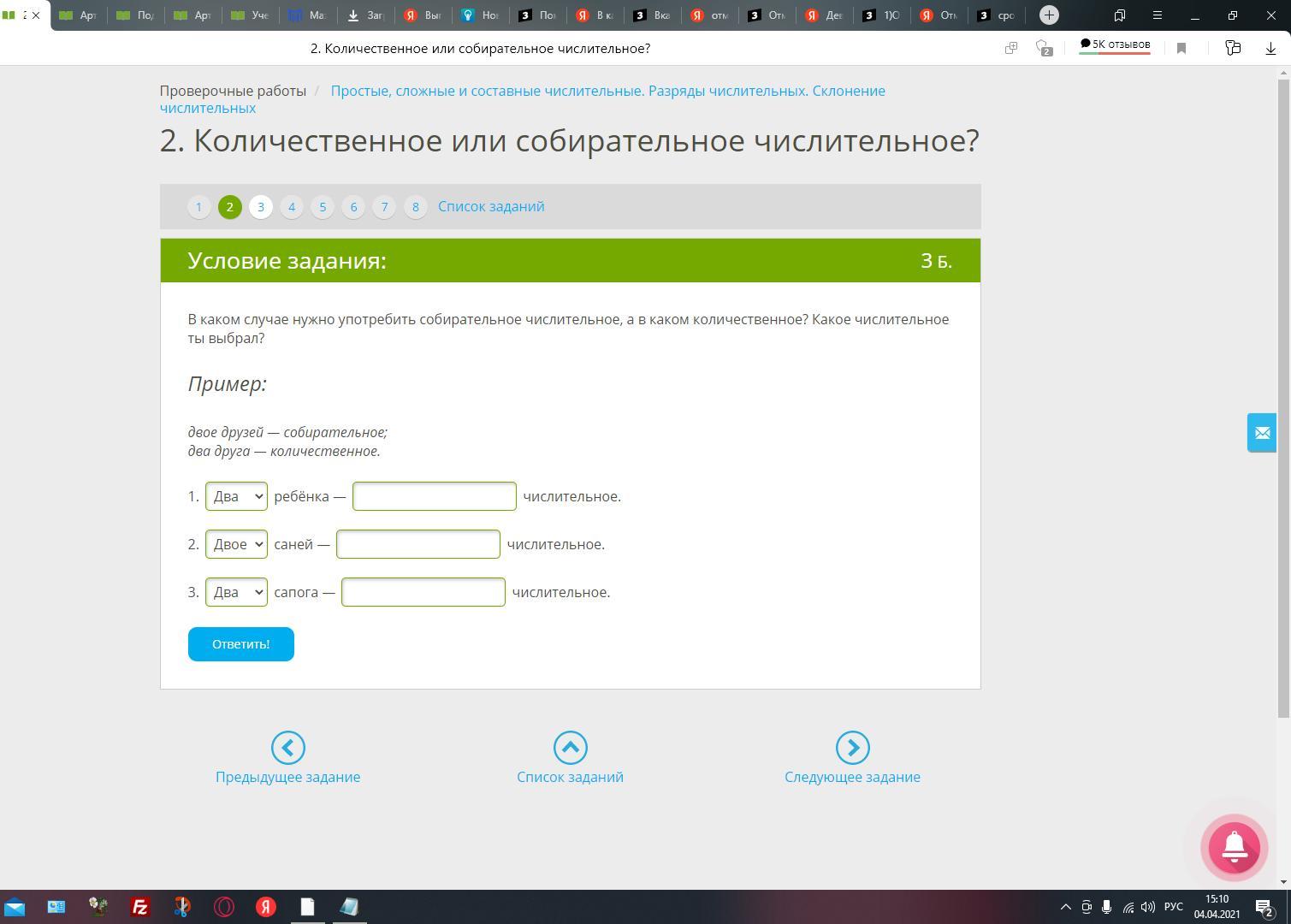Click the answer field after сапога
Viewport: 1291px width, 924px height.
423,592
